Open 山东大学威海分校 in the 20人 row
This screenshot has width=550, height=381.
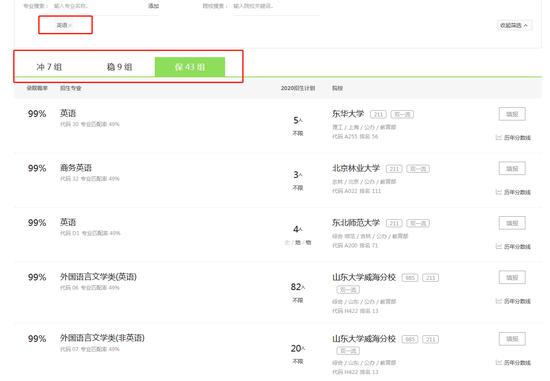[x=364, y=339]
